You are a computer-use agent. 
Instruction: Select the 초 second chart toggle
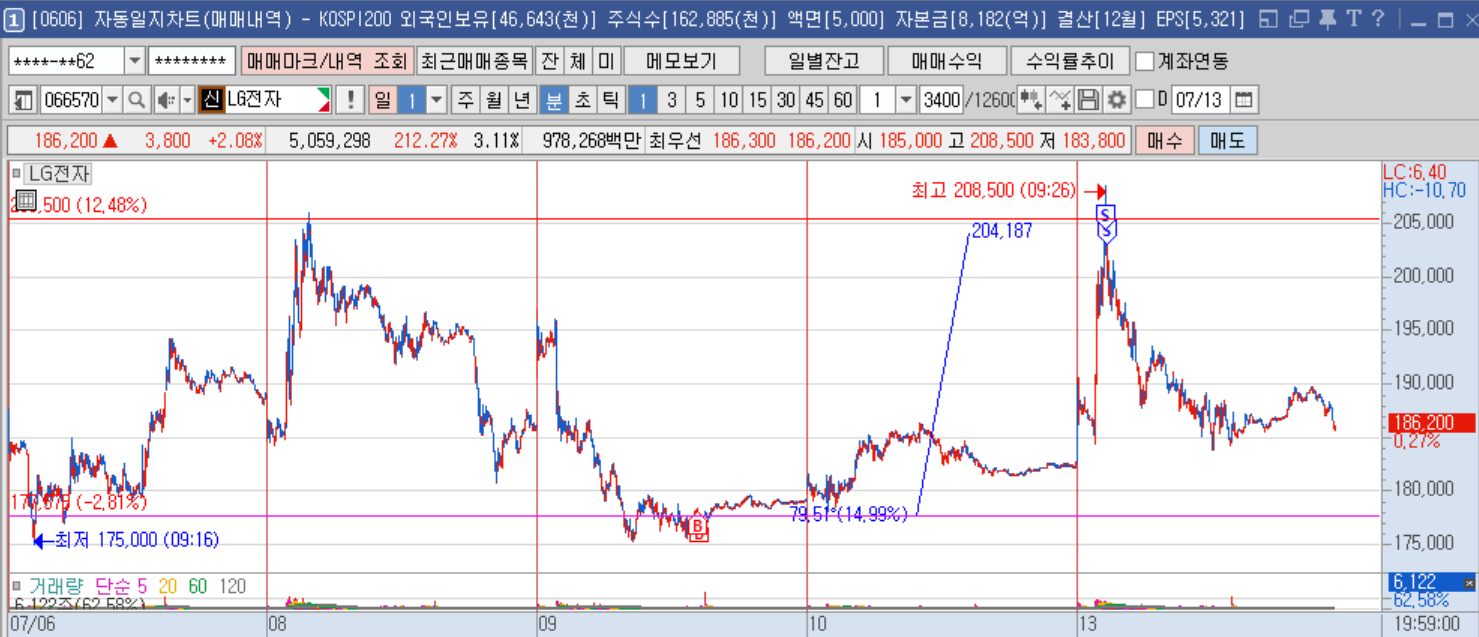[582, 100]
